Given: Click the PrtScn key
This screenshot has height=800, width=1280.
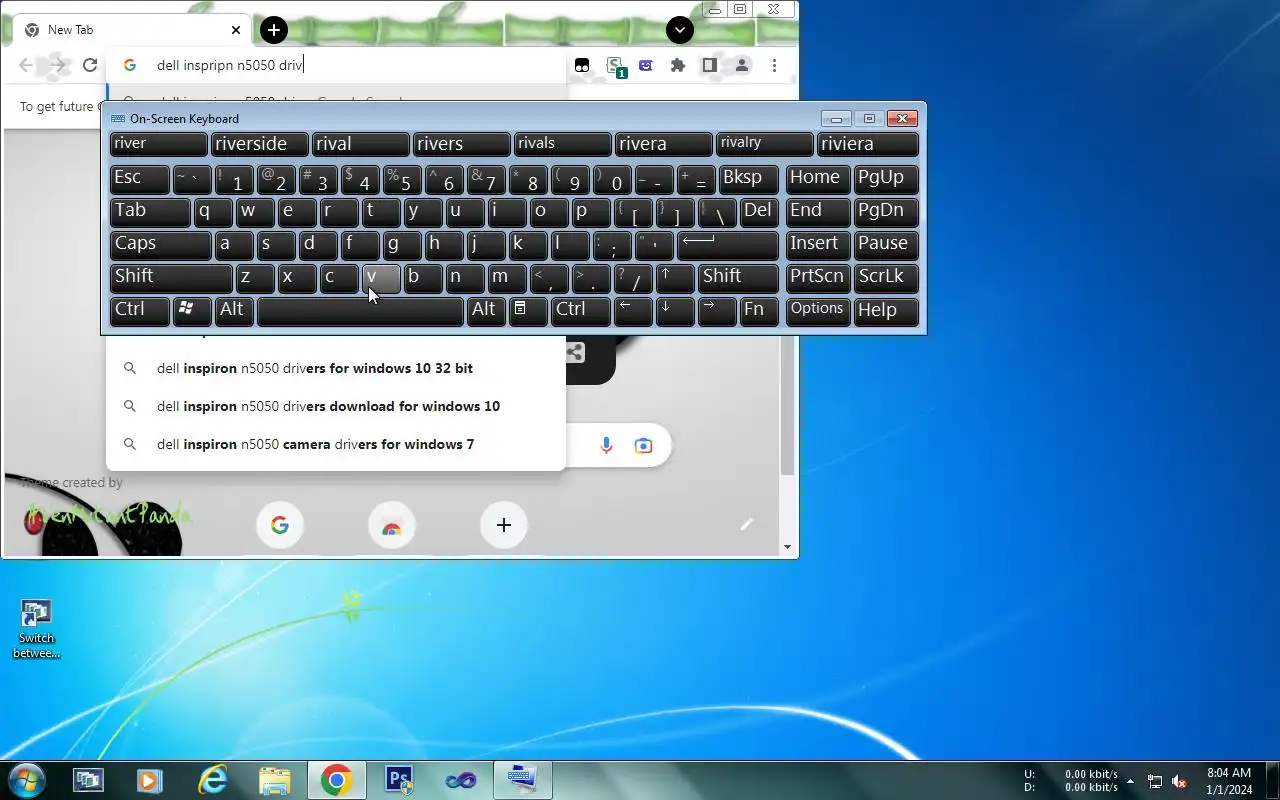Looking at the screenshot, I should 818,278.
